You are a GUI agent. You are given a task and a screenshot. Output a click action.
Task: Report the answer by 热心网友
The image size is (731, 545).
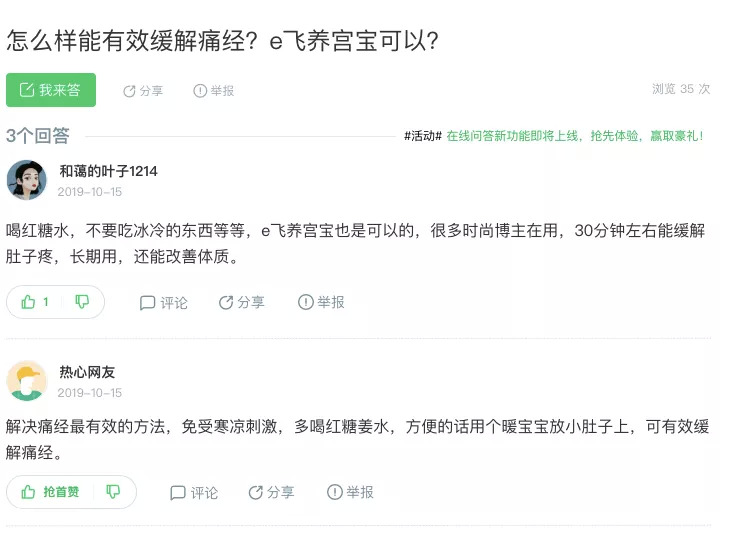[350, 492]
